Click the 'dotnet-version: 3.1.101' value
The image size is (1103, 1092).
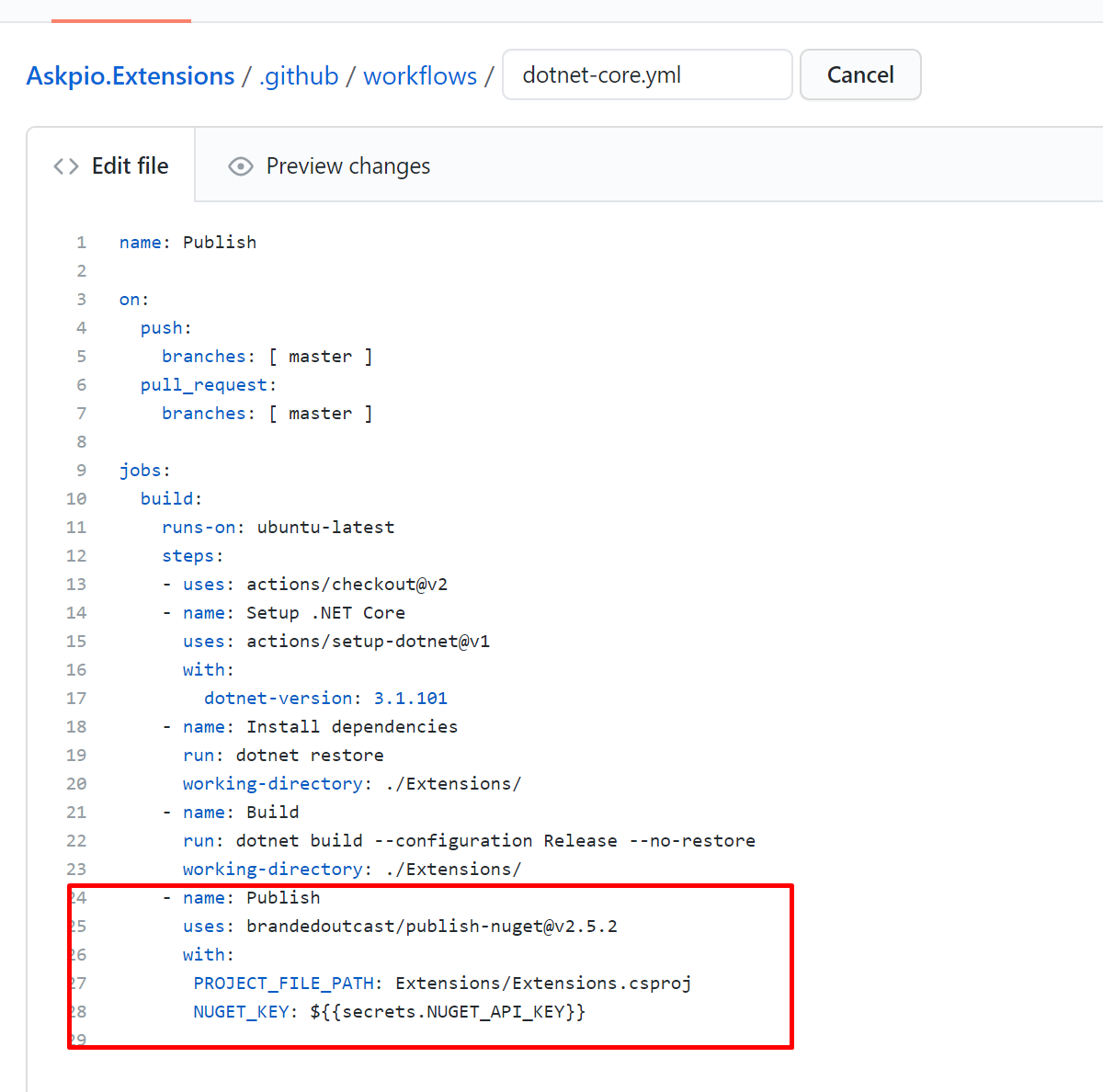click(410, 699)
